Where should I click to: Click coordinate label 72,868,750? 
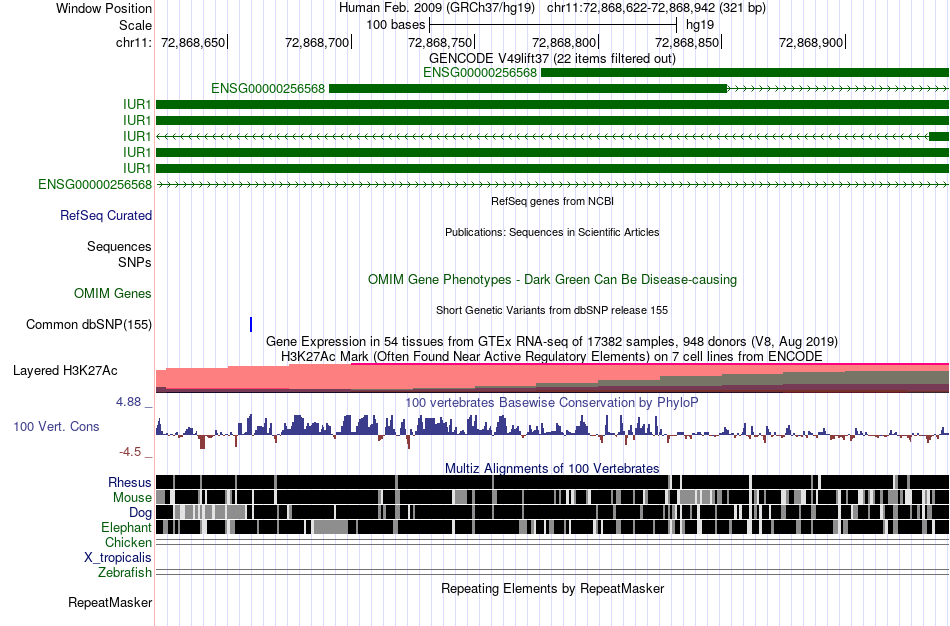[440, 42]
